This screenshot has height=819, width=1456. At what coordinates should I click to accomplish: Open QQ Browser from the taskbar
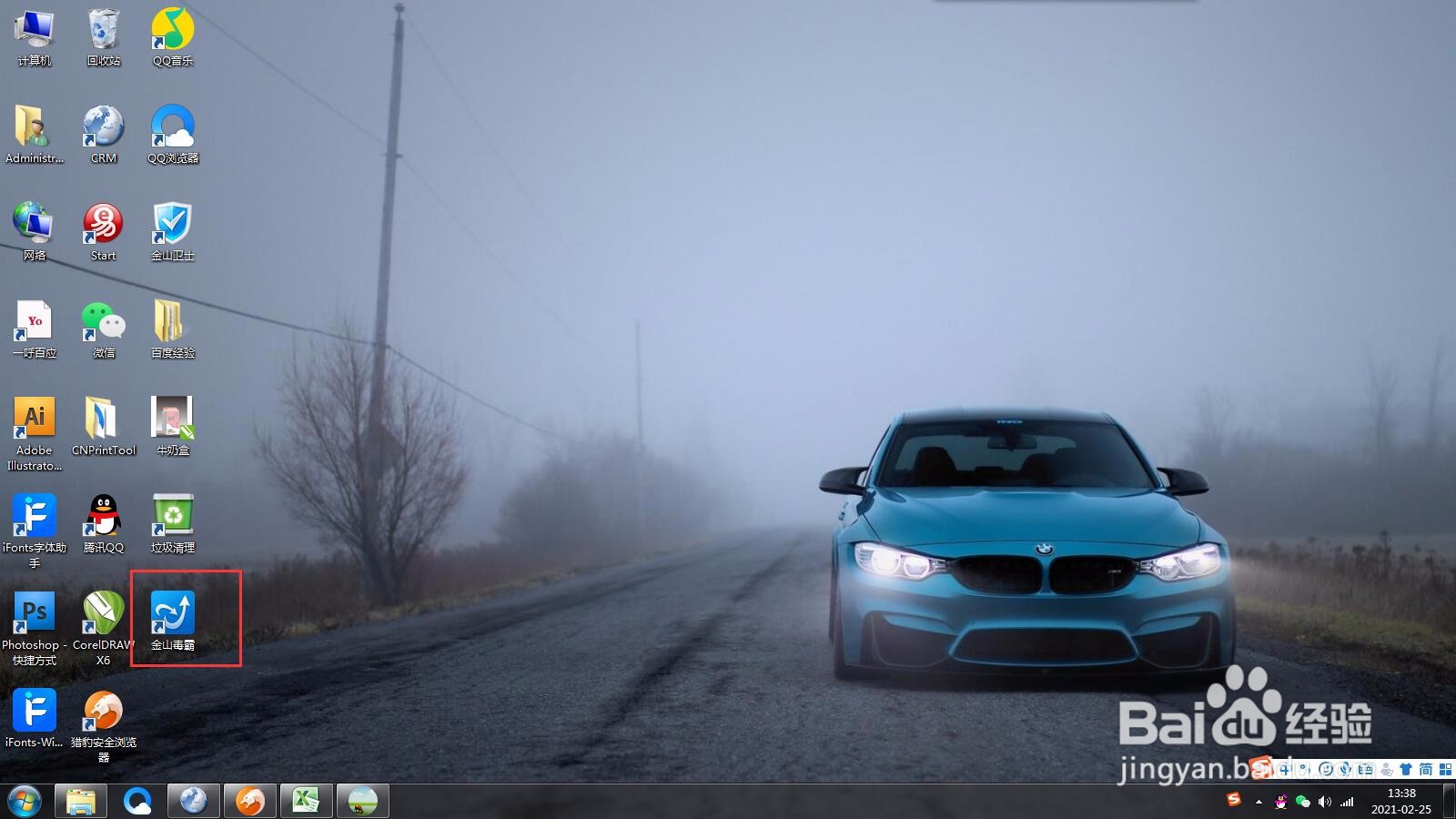point(137,802)
